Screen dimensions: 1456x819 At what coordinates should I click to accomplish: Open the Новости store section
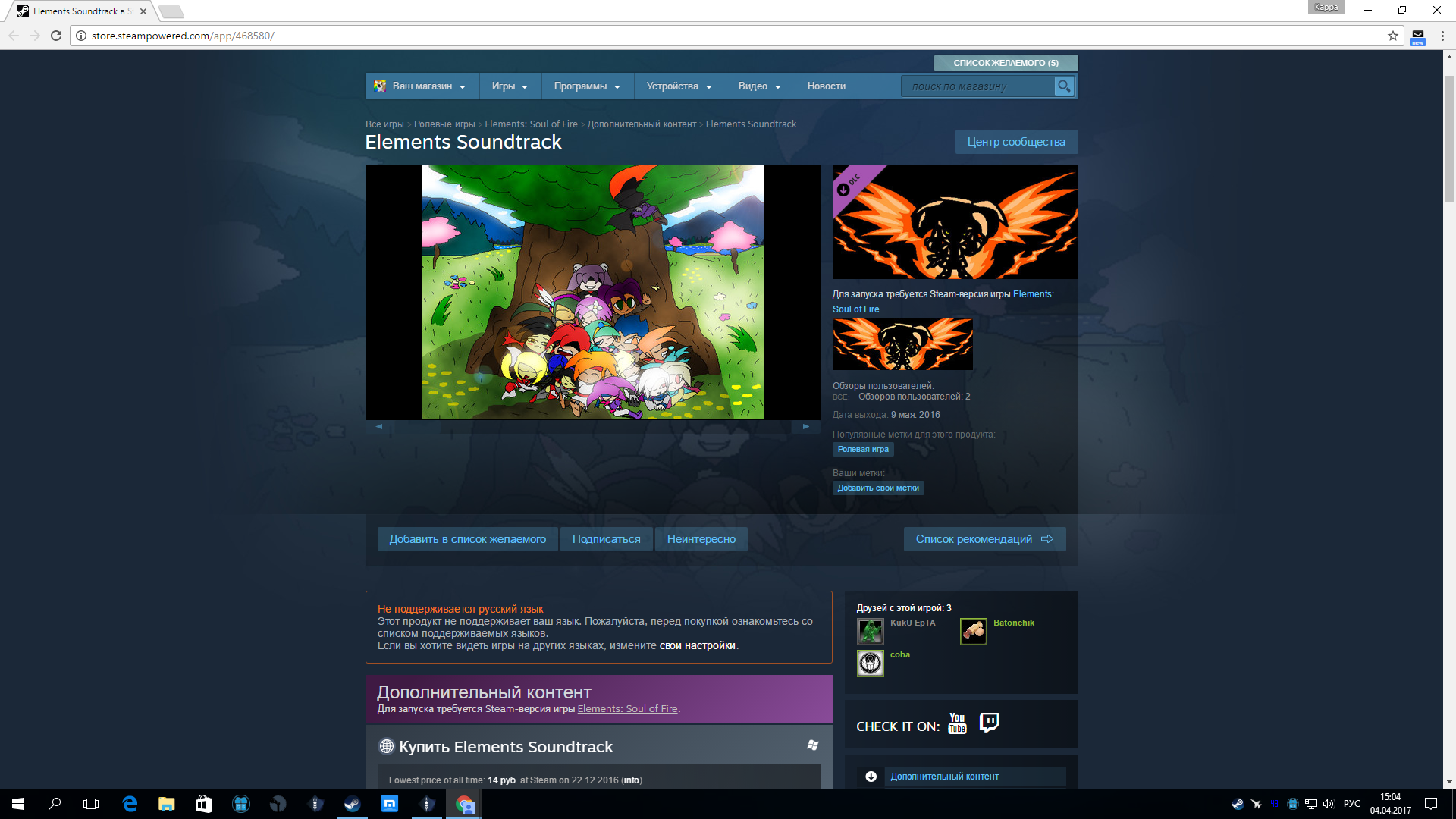827,86
